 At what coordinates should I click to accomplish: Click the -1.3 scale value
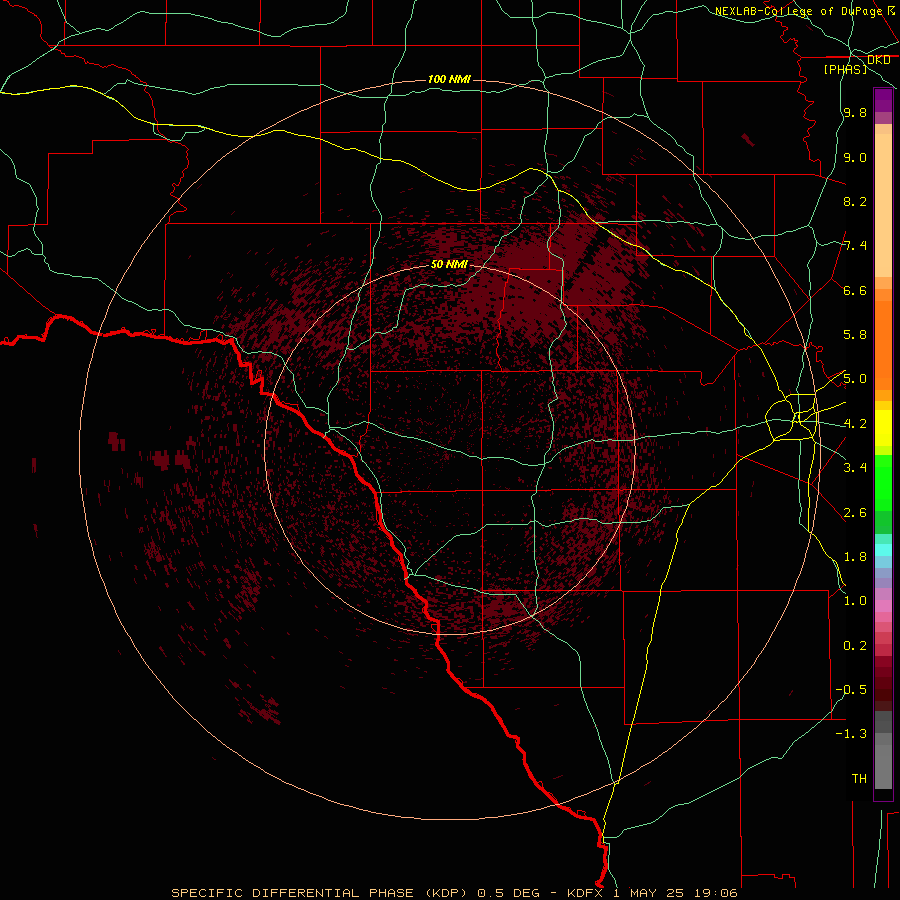851,734
